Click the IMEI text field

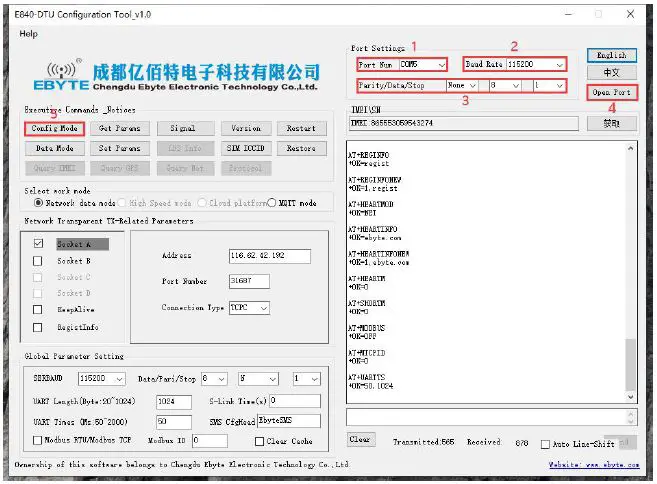click(x=464, y=123)
